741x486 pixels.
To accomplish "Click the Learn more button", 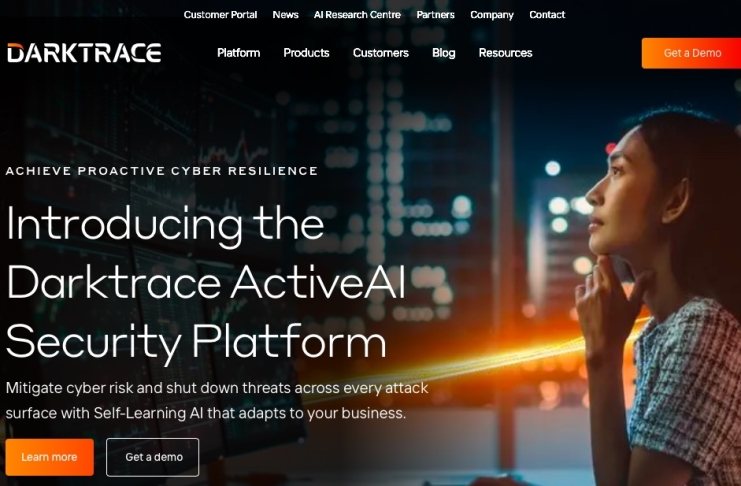I will tap(50, 457).
